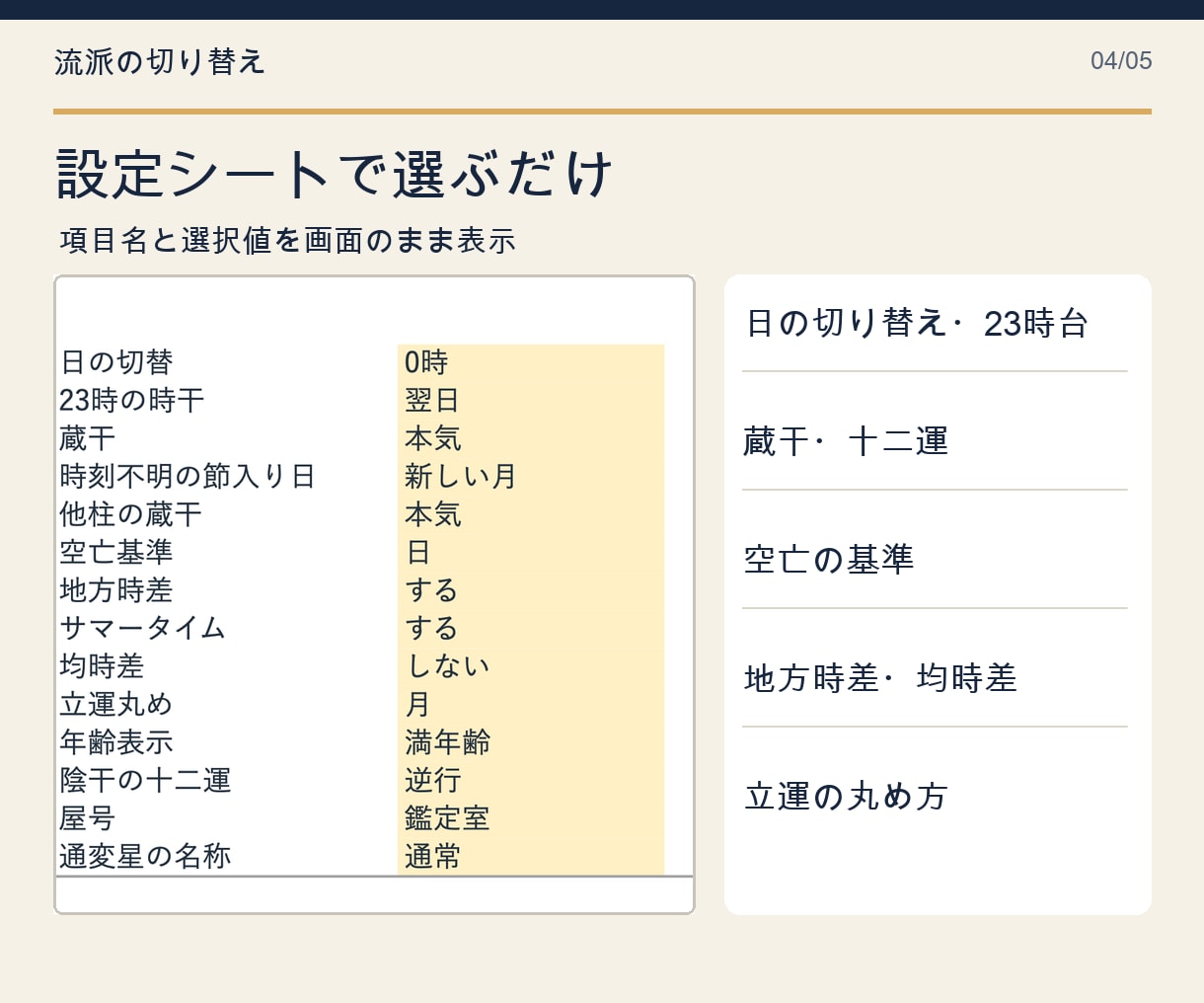Click the 空亡基準 row label
The image size is (1204, 1003).
coord(116,553)
